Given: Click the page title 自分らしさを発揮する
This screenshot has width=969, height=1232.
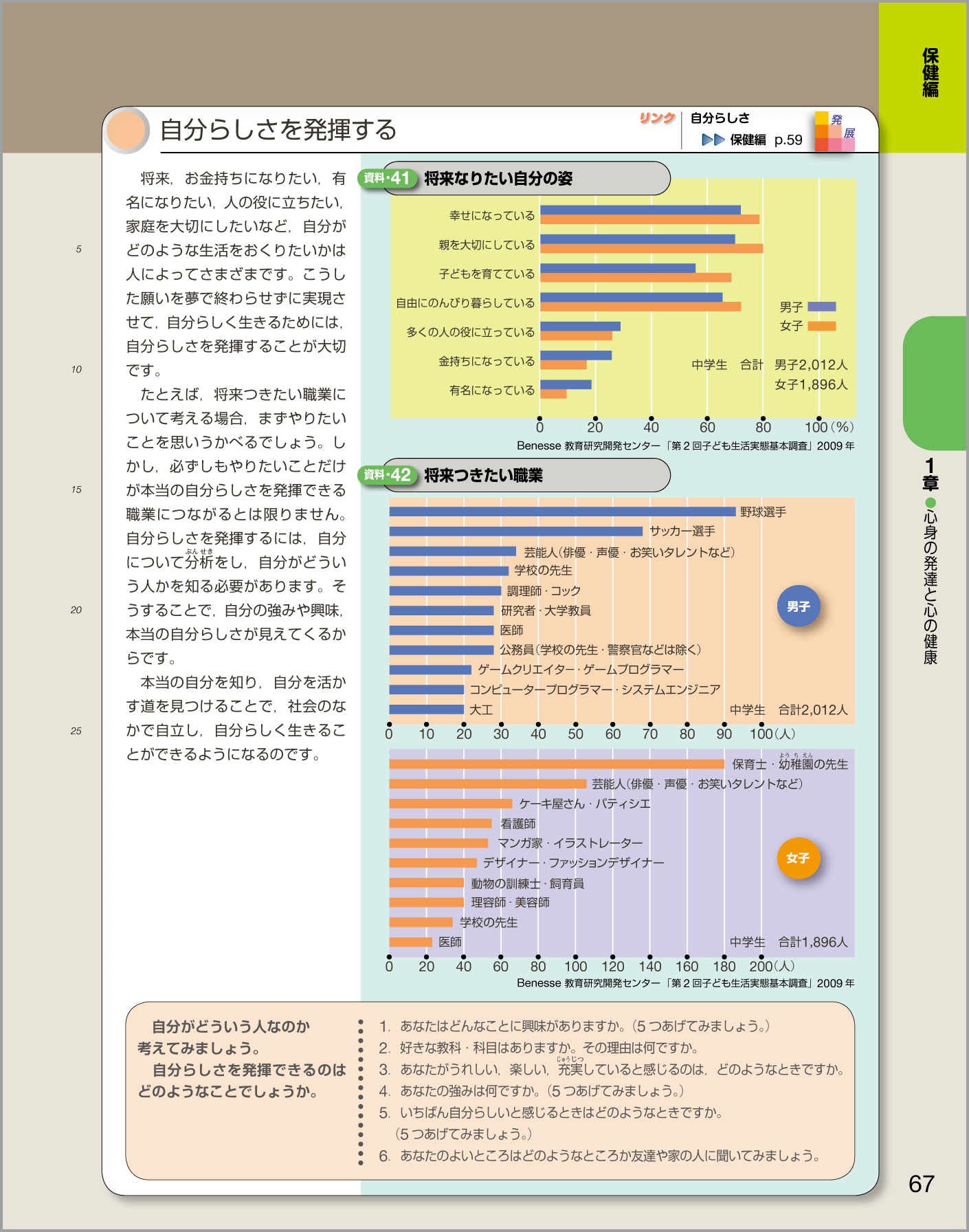Looking at the screenshot, I should pyautogui.click(x=278, y=130).
